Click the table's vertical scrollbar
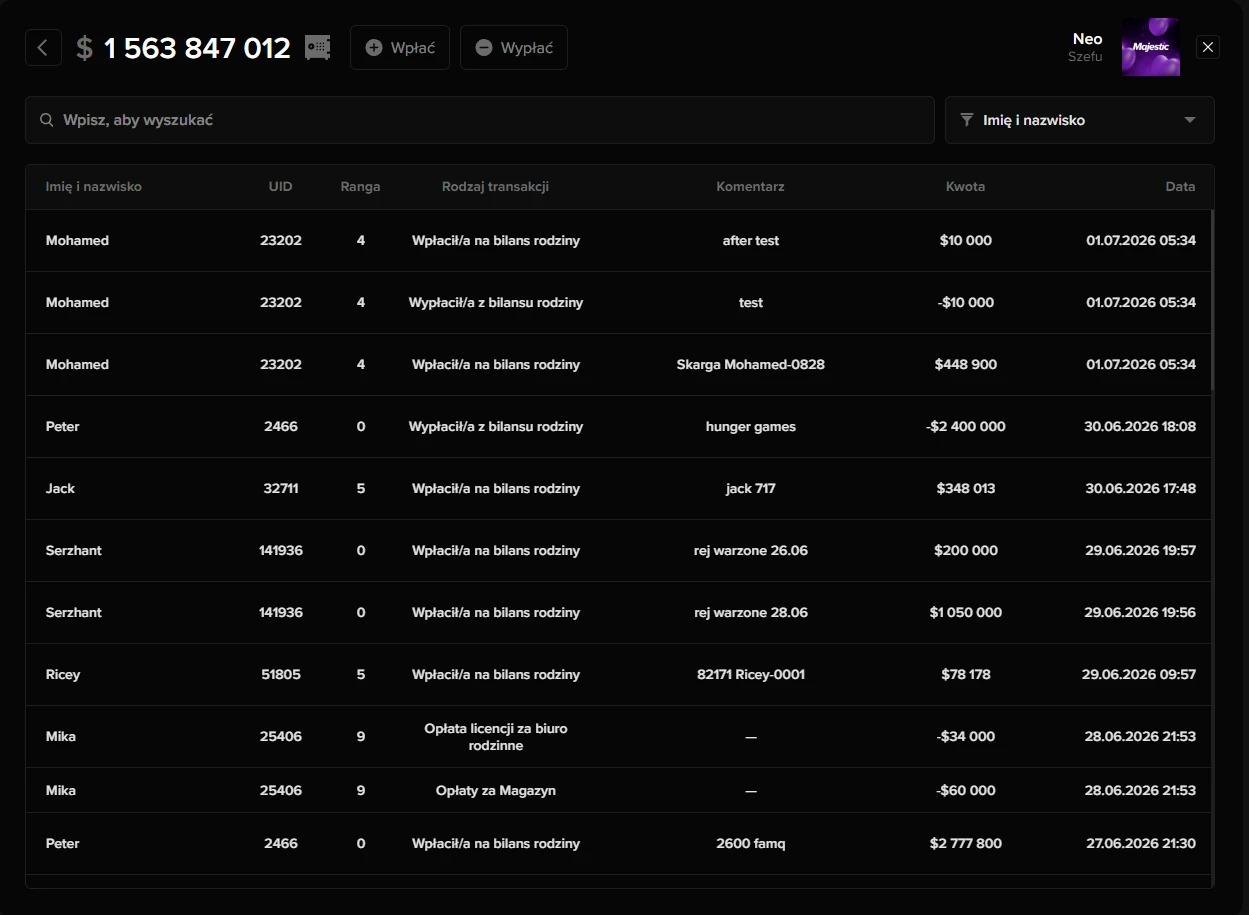This screenshot has width=1249, height=915. click(1213, 300)
